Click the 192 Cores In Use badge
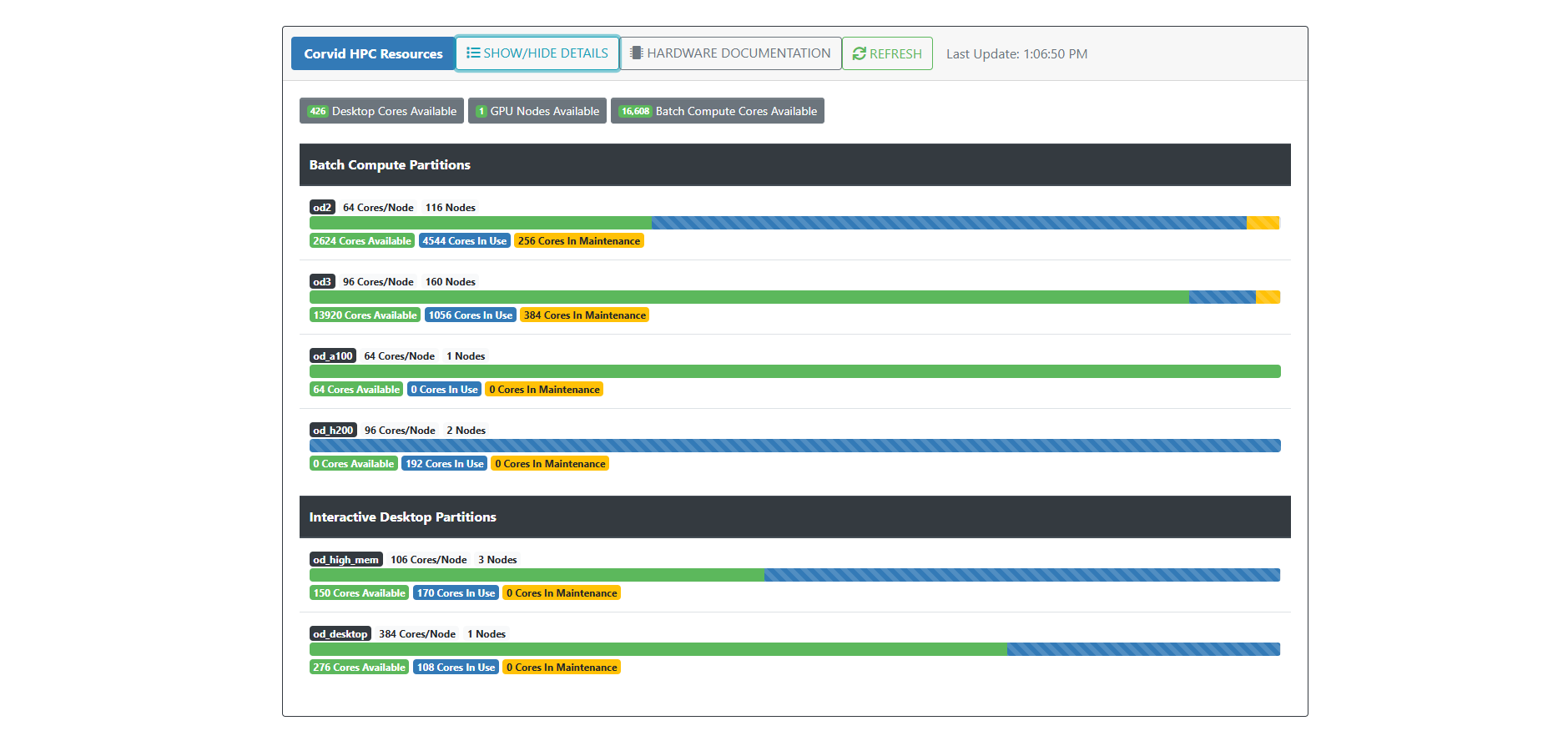Viewport: 1568px width, 746px height. pyautogui.click(x=444, y=464)
